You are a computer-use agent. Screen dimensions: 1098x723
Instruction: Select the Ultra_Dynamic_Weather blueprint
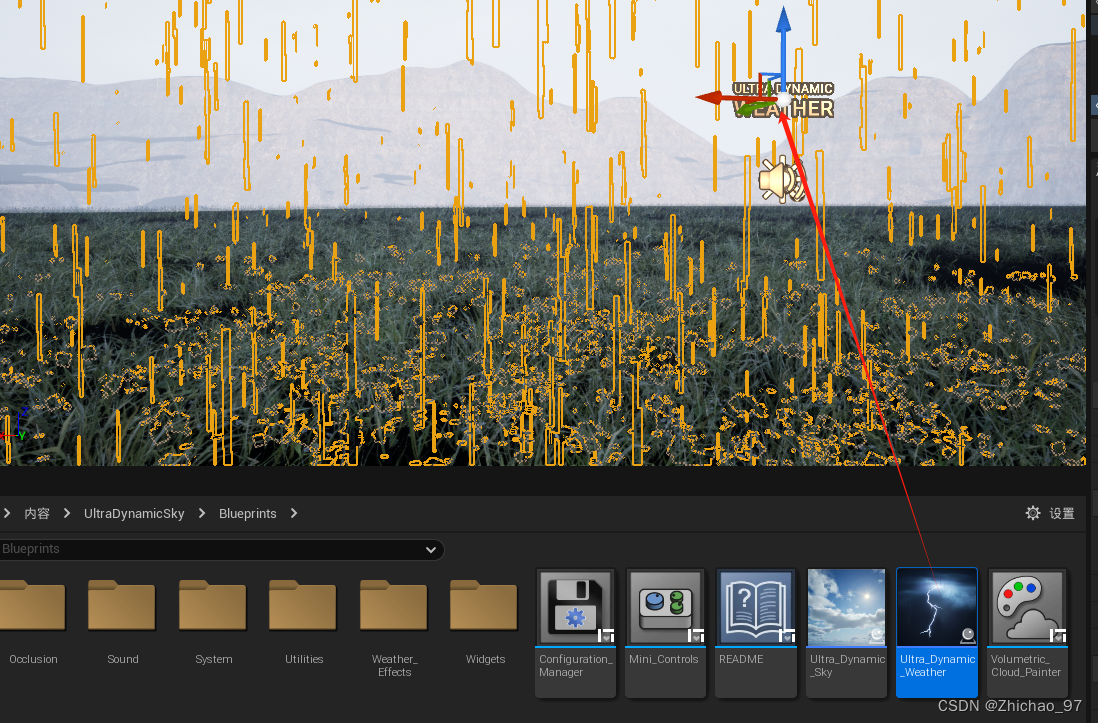pyautogui.click(x=937, y=633)
